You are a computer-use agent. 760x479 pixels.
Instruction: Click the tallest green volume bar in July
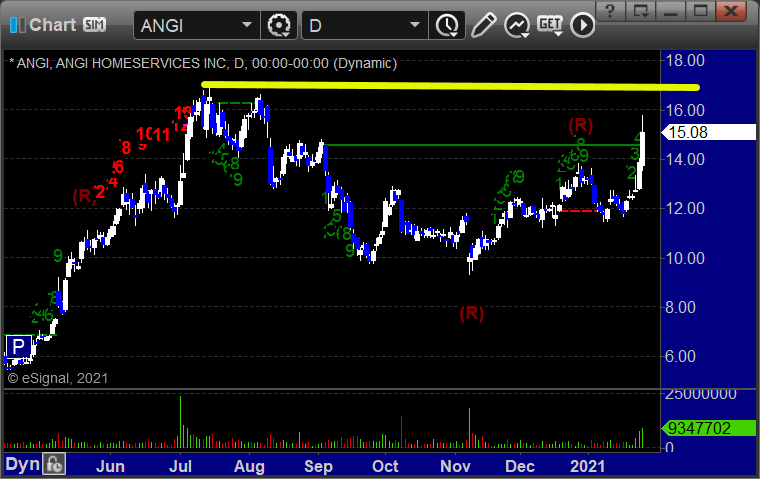tap(180, 422)
